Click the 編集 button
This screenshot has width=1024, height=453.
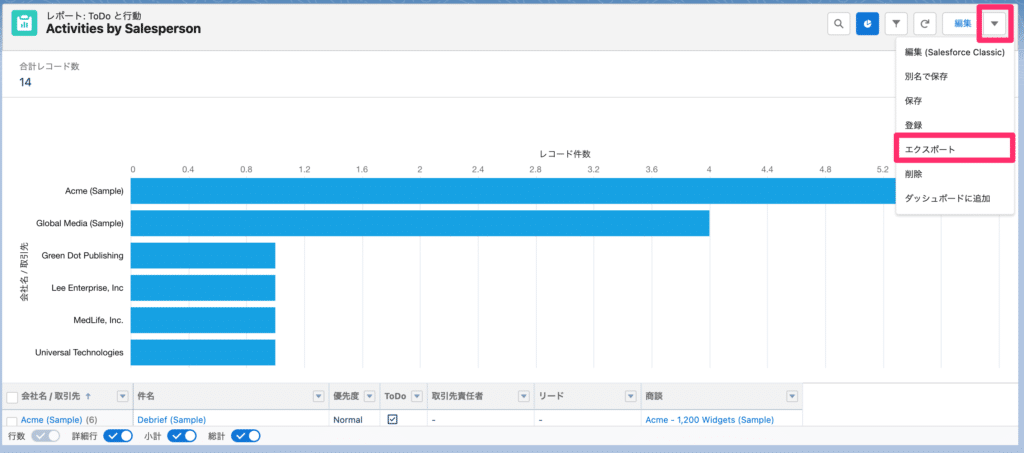963,23
